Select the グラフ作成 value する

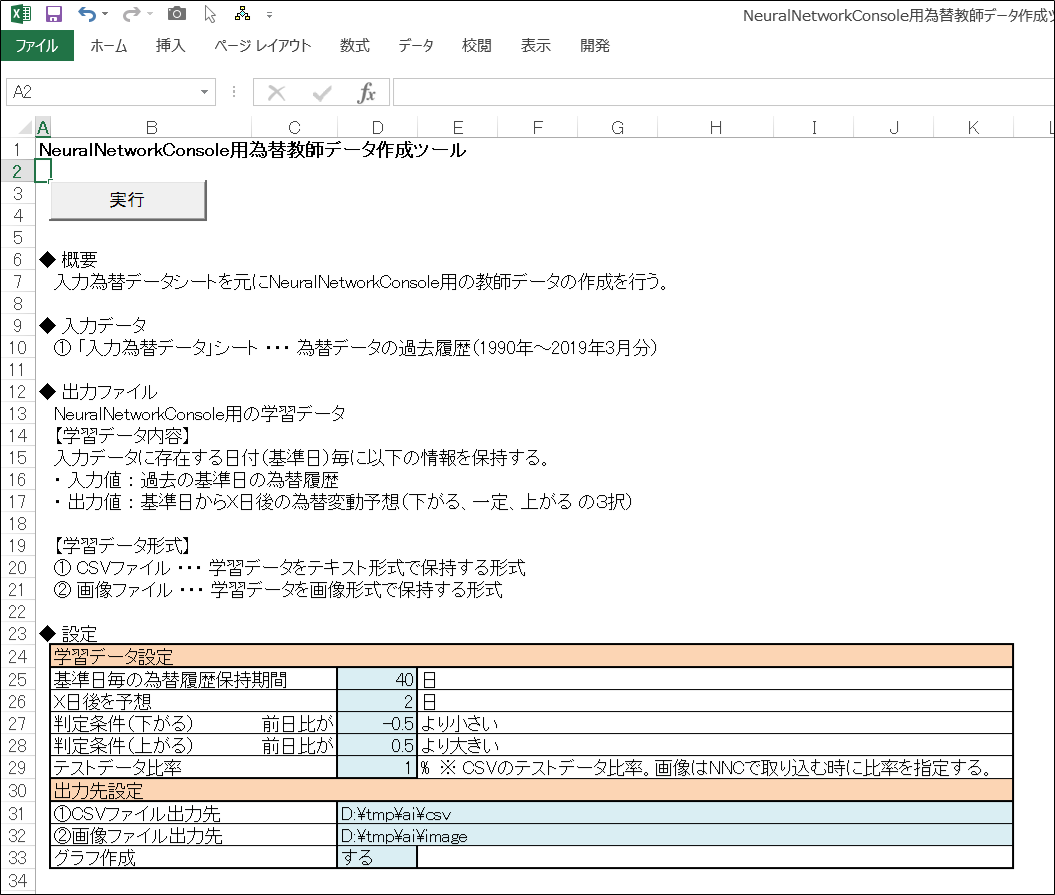click(377, 857)
